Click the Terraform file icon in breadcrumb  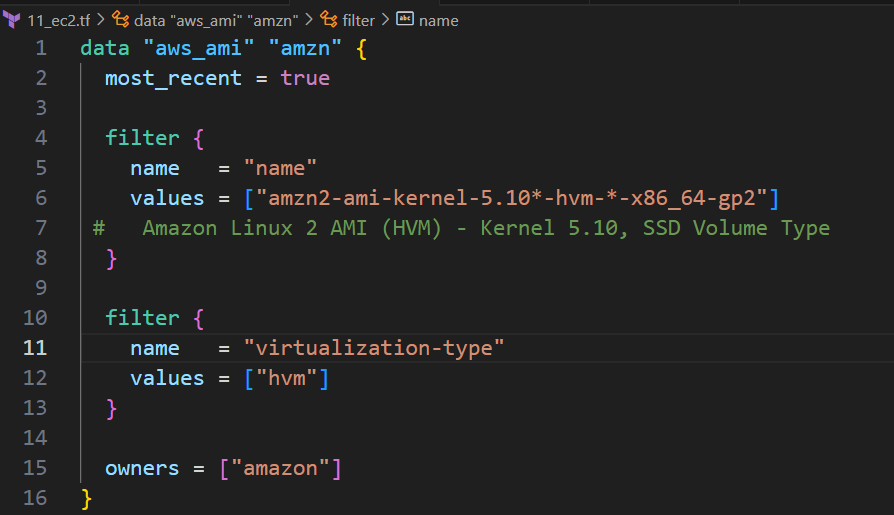pyautogui.click(x=11, y=20)
